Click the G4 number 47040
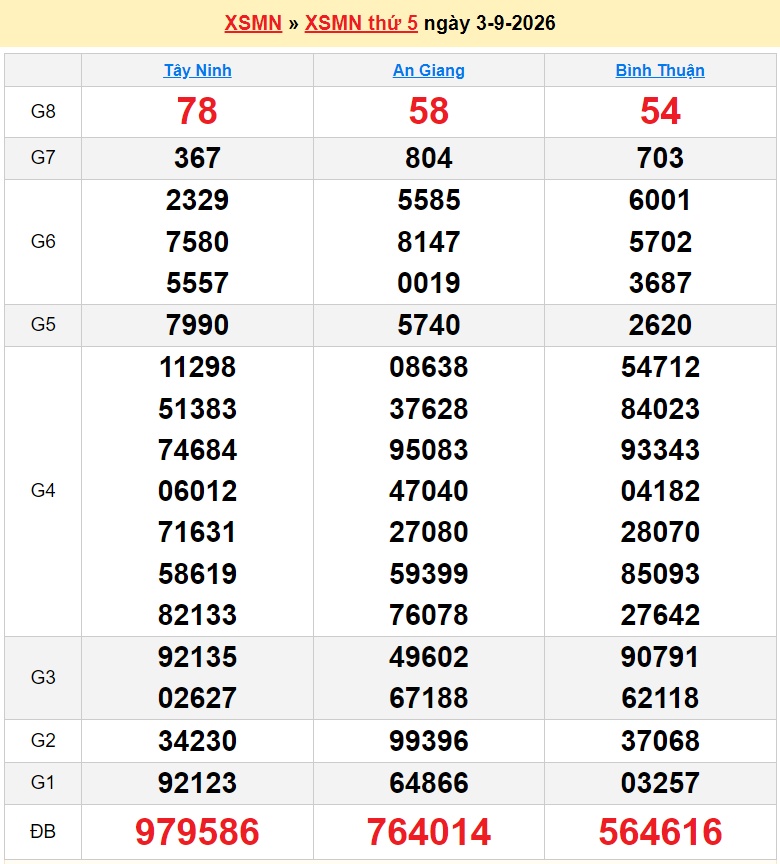This screenshot has height=864, width=780. (x=429, y=491)
